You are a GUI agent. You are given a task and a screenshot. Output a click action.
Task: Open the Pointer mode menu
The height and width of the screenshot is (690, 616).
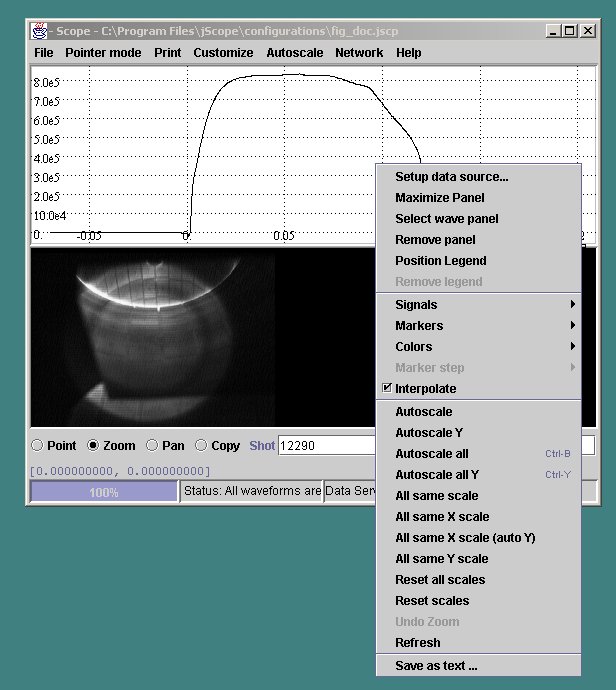103,52
